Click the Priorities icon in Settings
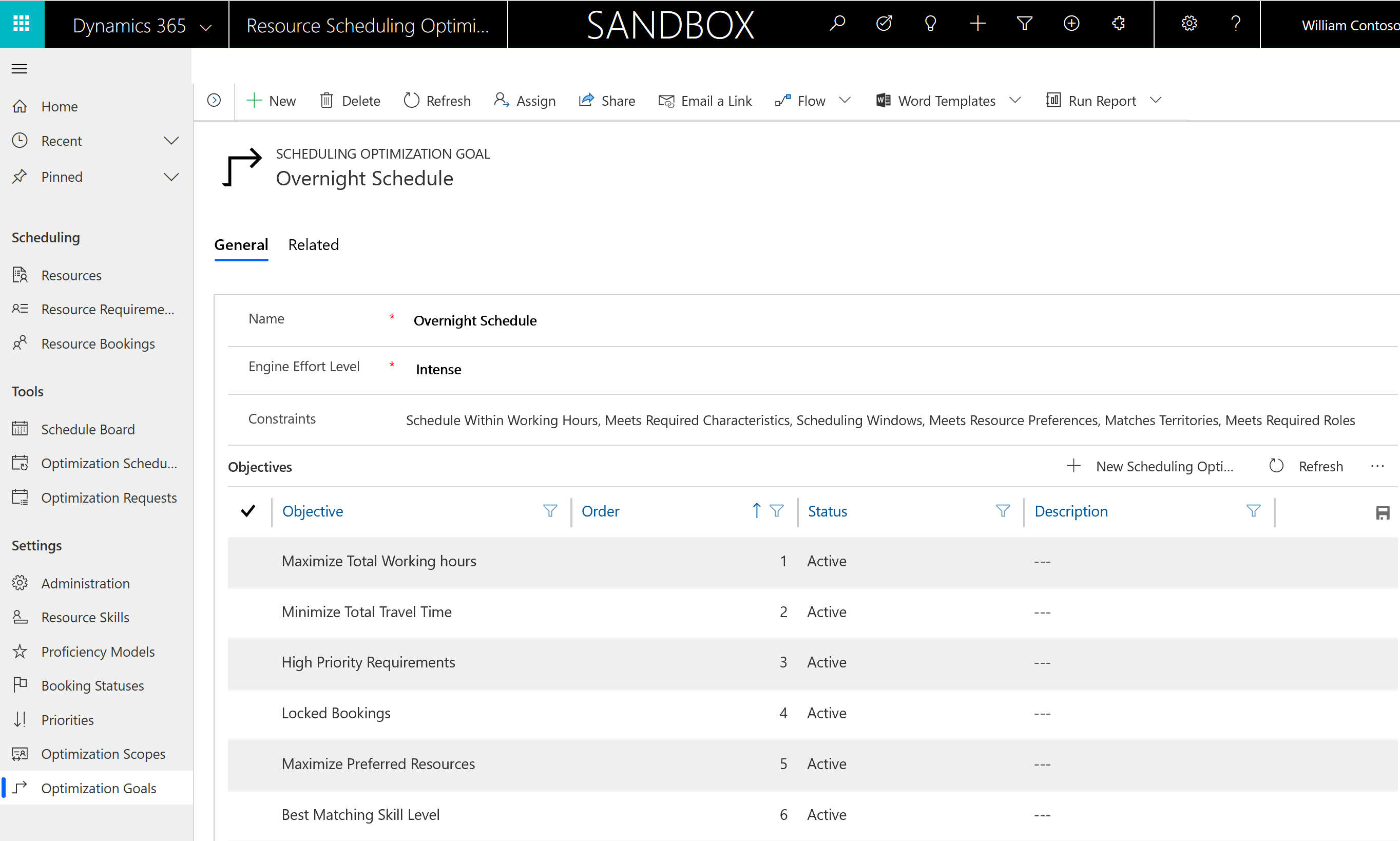Viewport: 1400px width, 841px height. click(x=21, y=719)
